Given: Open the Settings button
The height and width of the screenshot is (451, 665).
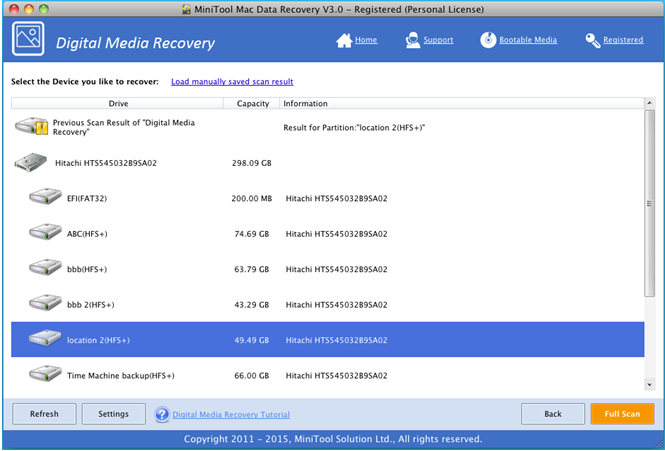Looking at the screenshot, I should point(113,414).
